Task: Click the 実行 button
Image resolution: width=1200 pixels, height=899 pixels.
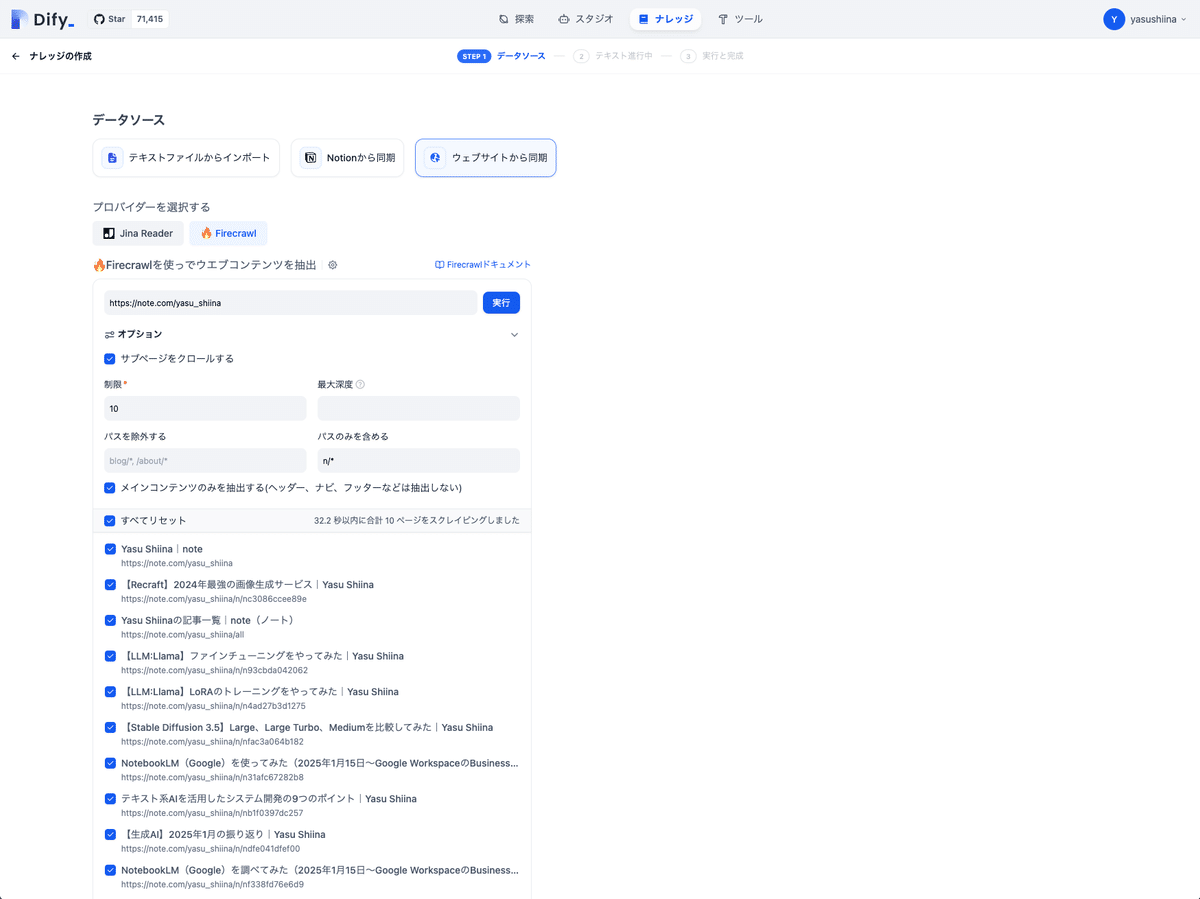Action: (501, 302)
